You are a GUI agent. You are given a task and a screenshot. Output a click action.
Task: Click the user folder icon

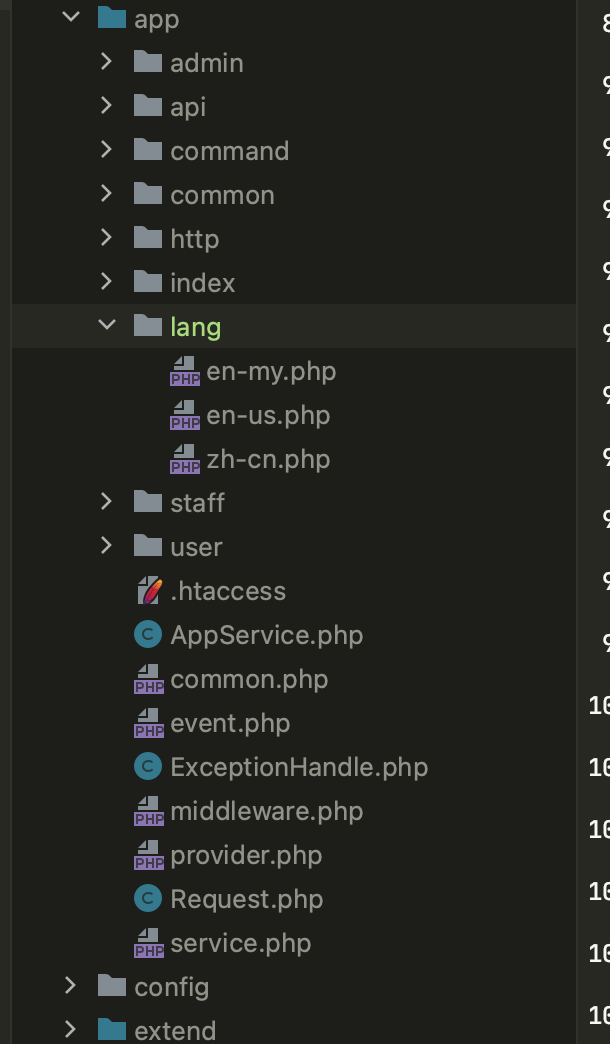pos(148,545)
